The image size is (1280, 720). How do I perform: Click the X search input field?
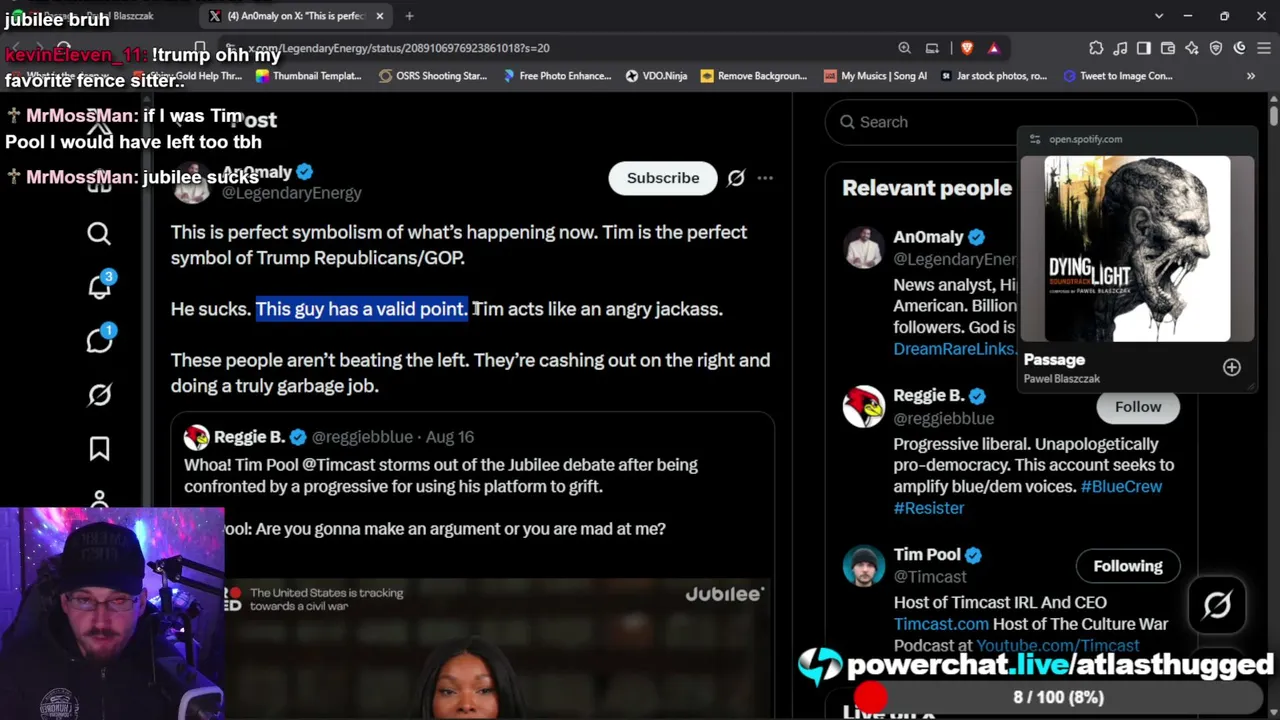coord(1010,122)
